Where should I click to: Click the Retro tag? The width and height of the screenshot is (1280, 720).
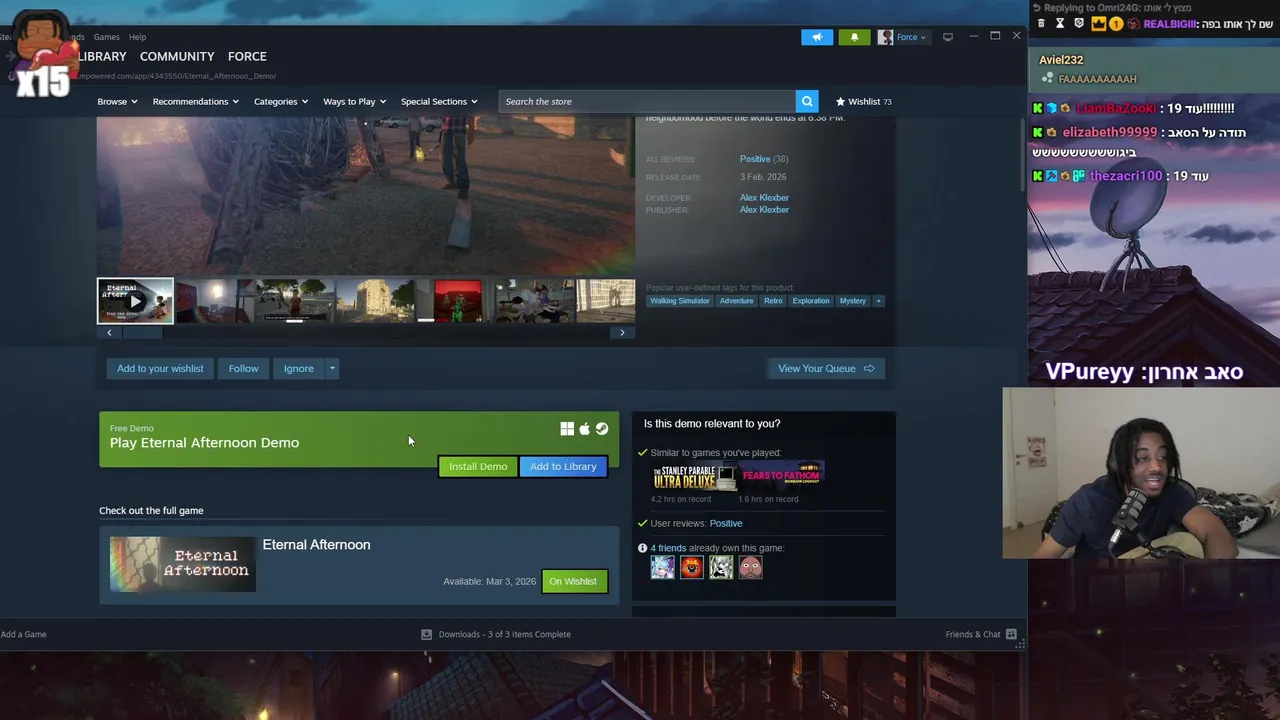coord(773,301)
